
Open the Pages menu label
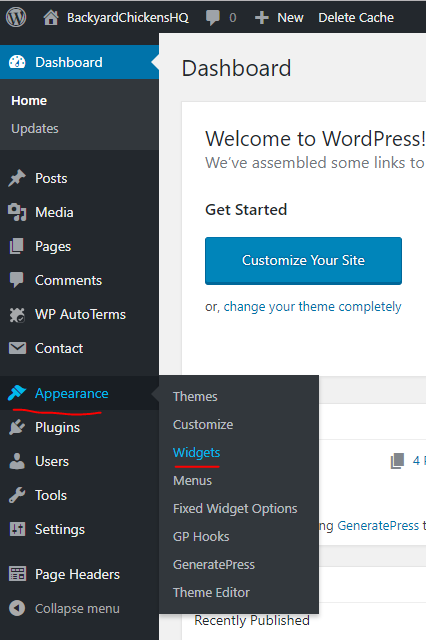click(53, 247)
